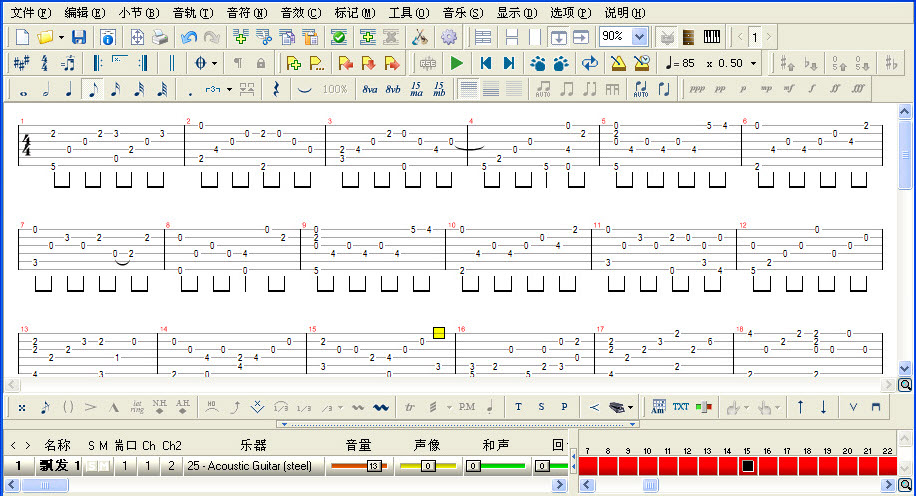Apply mf dynamic
This screenshot has width=916, height=496.
point(789,89)
